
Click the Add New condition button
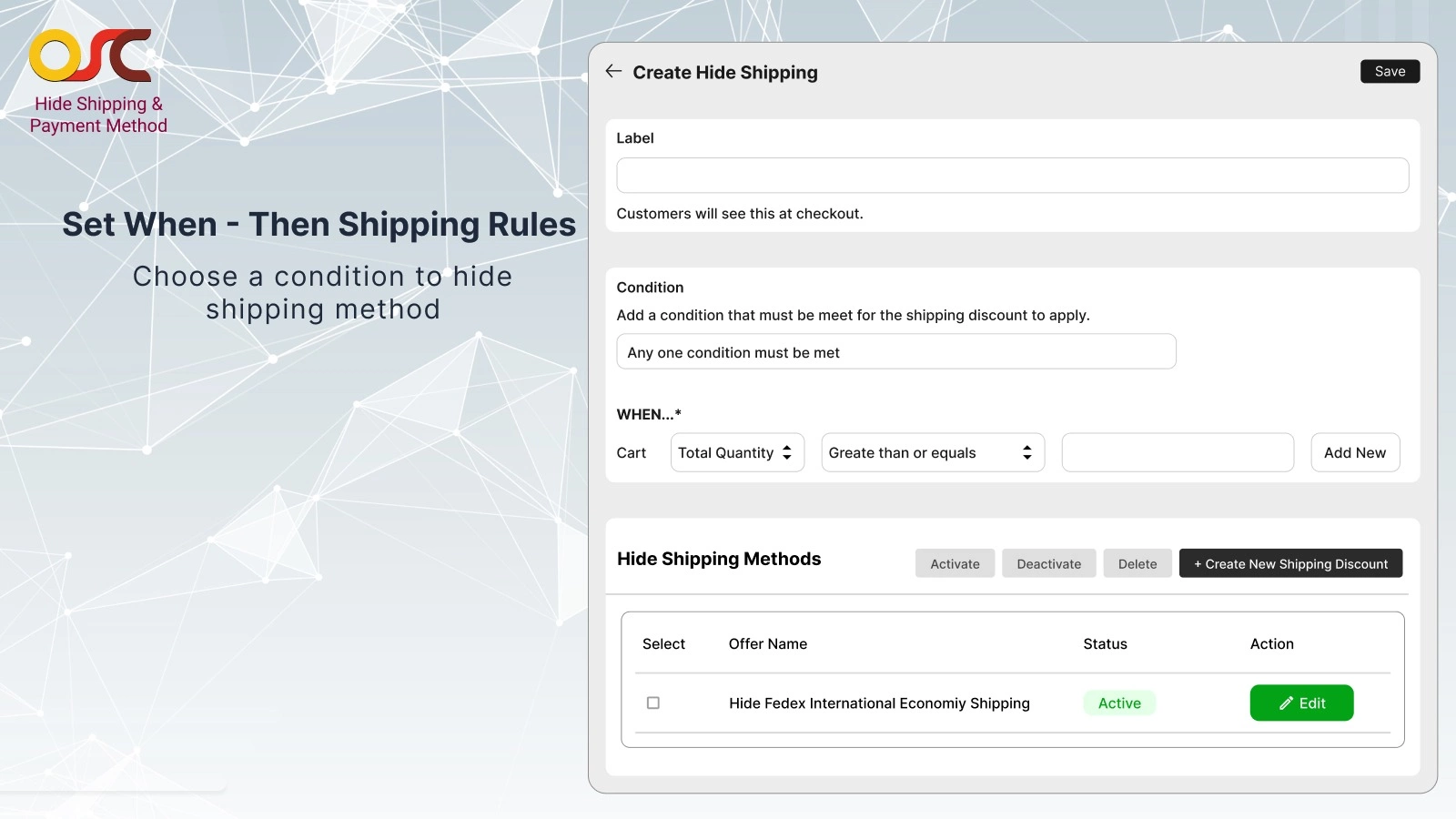tap(1355, 452)
